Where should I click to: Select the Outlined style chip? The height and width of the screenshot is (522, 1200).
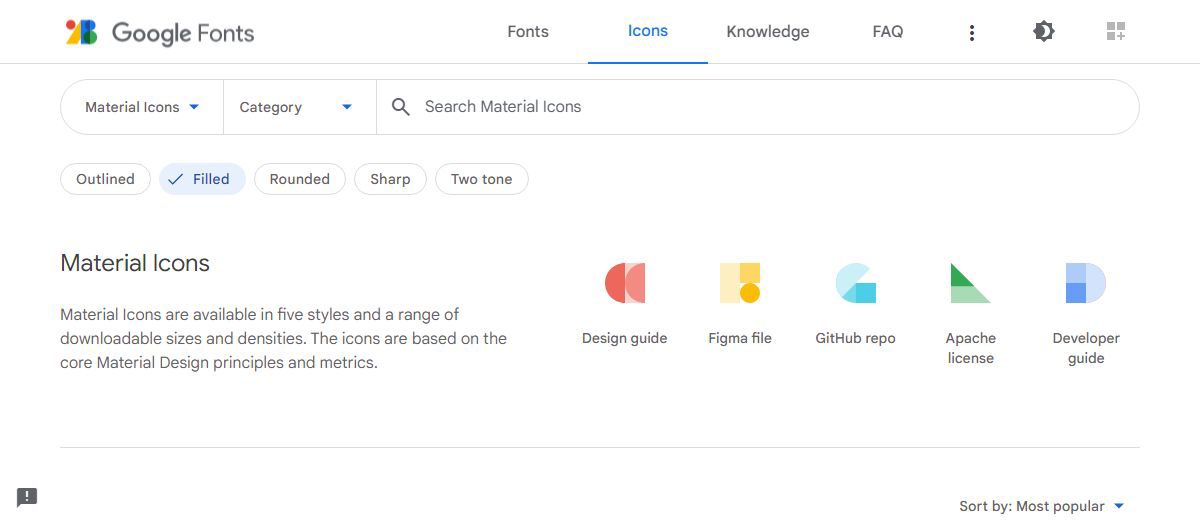[x=105, y=179]
